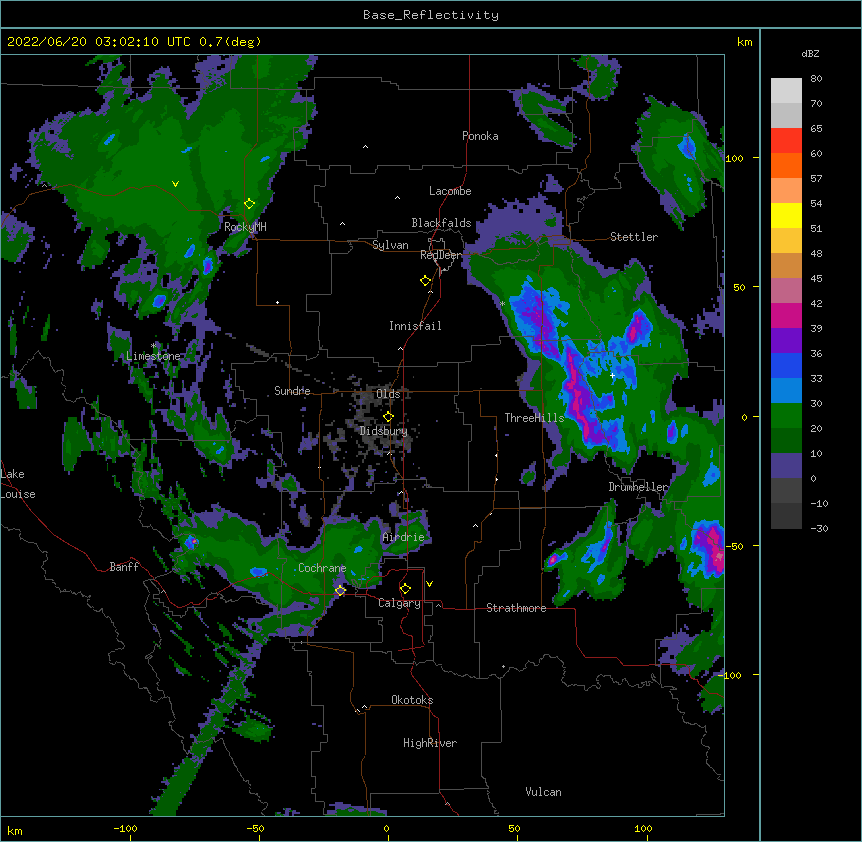Click the 100 tick on right vertical axis
Image resolution: width=862 pixels, height=842 pixels.
tap(734, 158)
